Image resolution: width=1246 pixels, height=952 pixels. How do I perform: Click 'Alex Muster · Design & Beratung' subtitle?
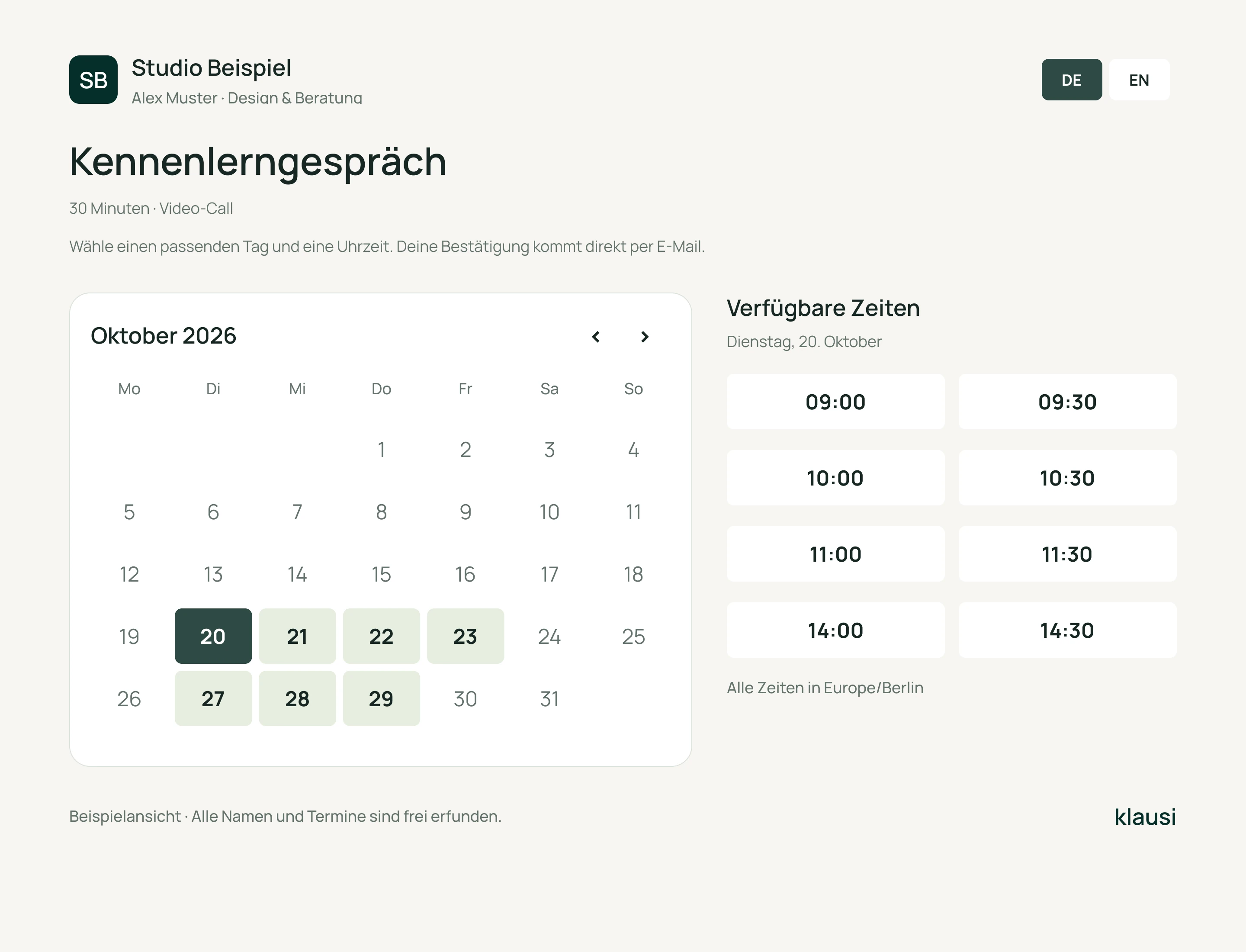tap(247, 98)
